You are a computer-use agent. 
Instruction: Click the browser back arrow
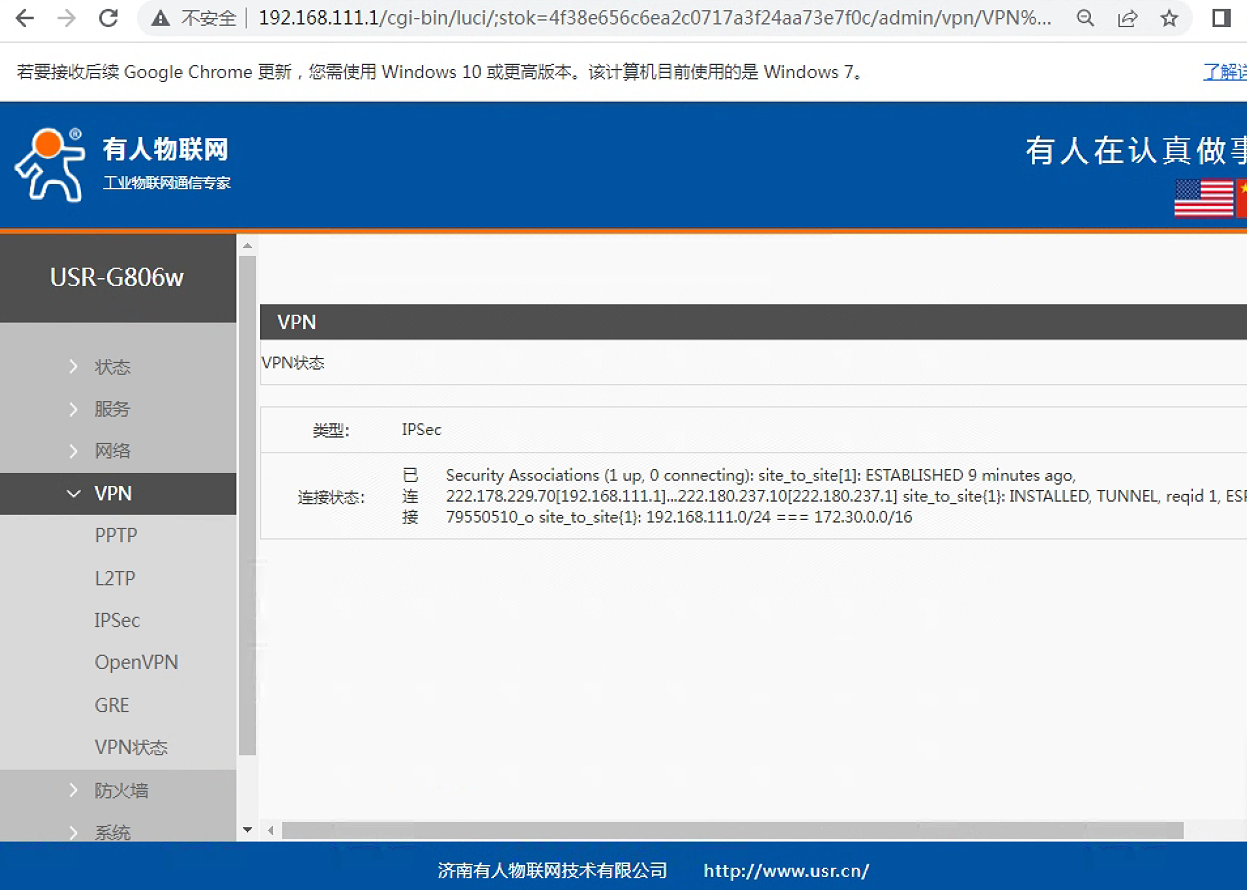24,18
